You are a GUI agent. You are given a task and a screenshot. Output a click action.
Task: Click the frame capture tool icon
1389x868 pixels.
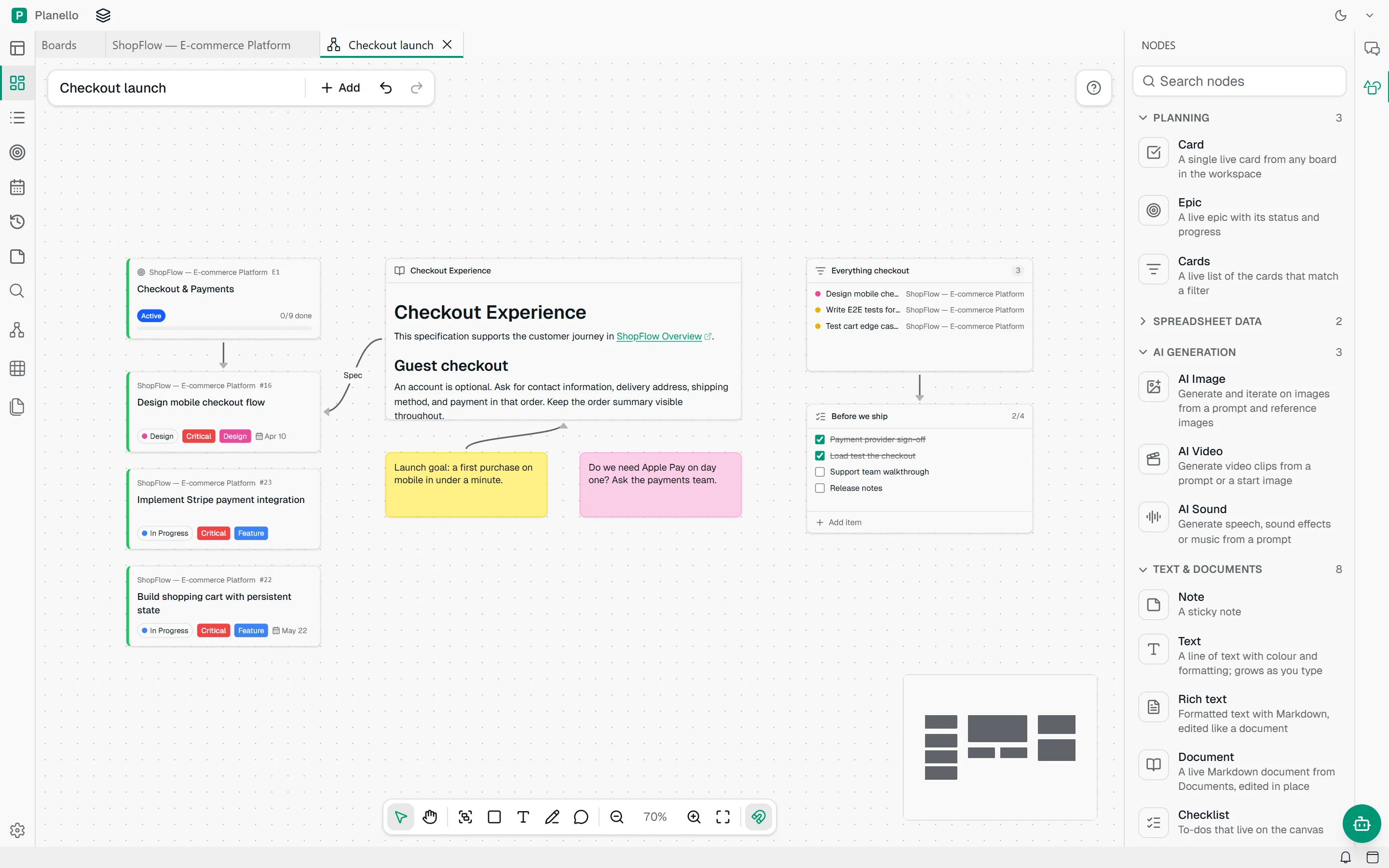pos(465,817)
